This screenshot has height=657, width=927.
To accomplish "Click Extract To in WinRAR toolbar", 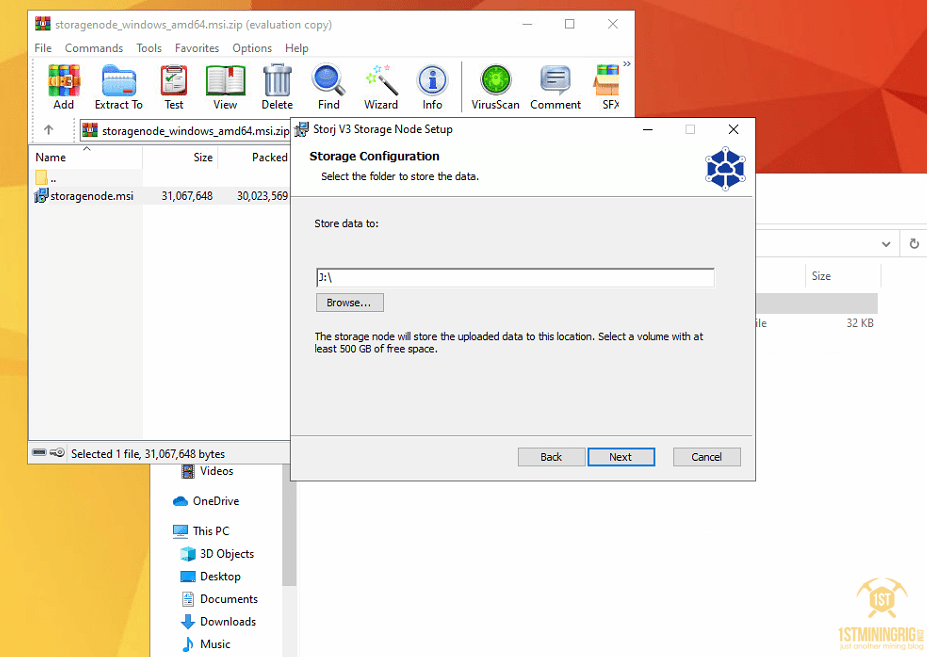I will coord(118,87).
